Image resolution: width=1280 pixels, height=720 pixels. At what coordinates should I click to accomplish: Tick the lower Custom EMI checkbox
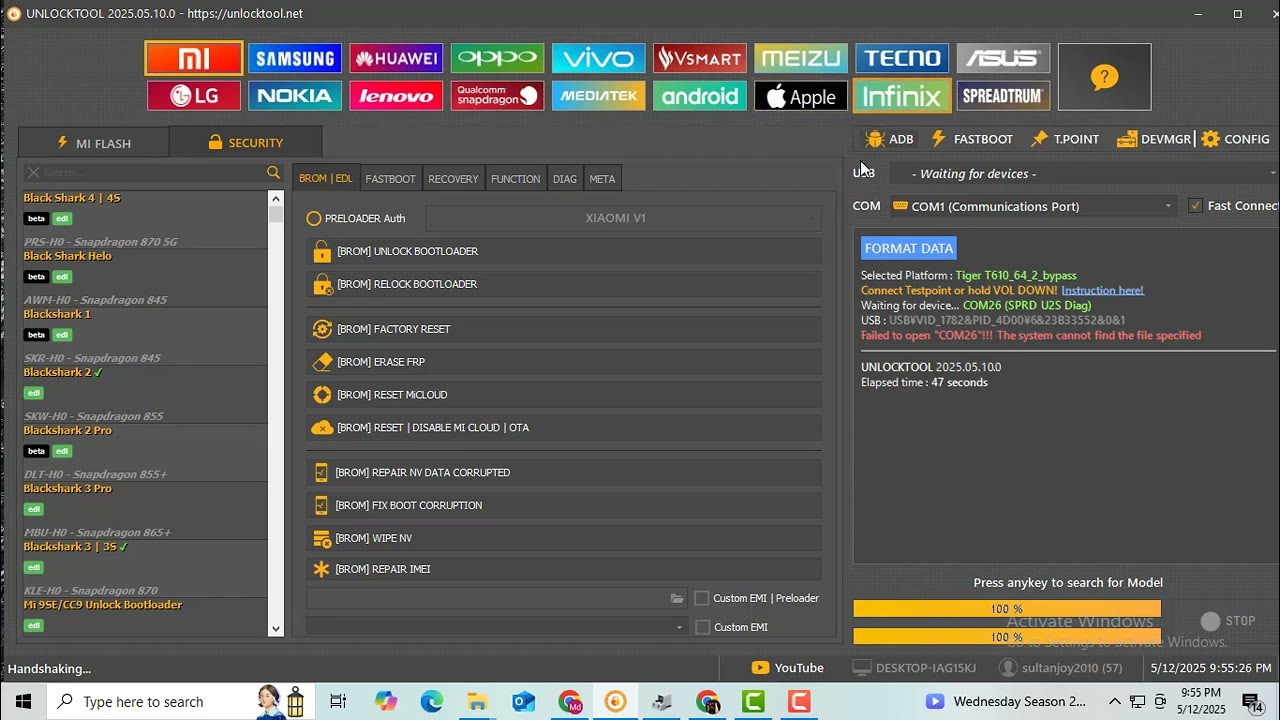702,627
